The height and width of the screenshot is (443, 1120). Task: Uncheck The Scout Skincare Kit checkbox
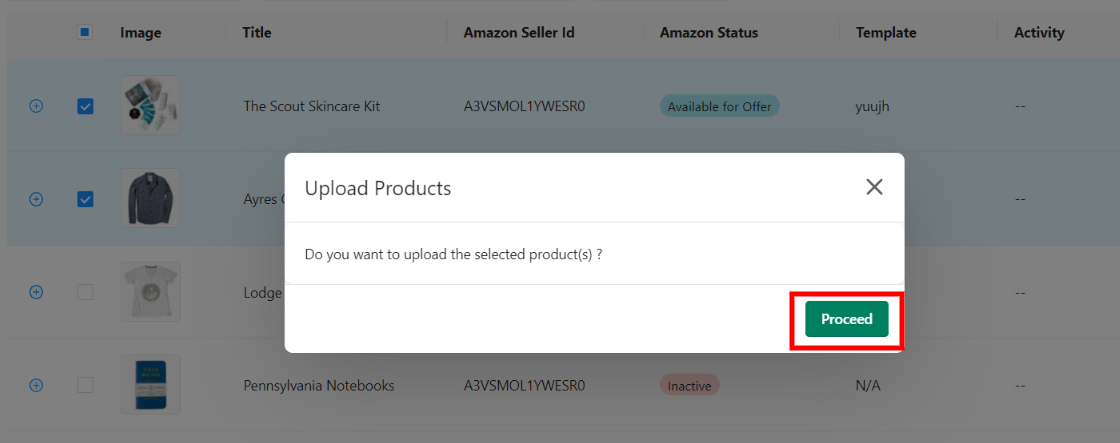85,106
